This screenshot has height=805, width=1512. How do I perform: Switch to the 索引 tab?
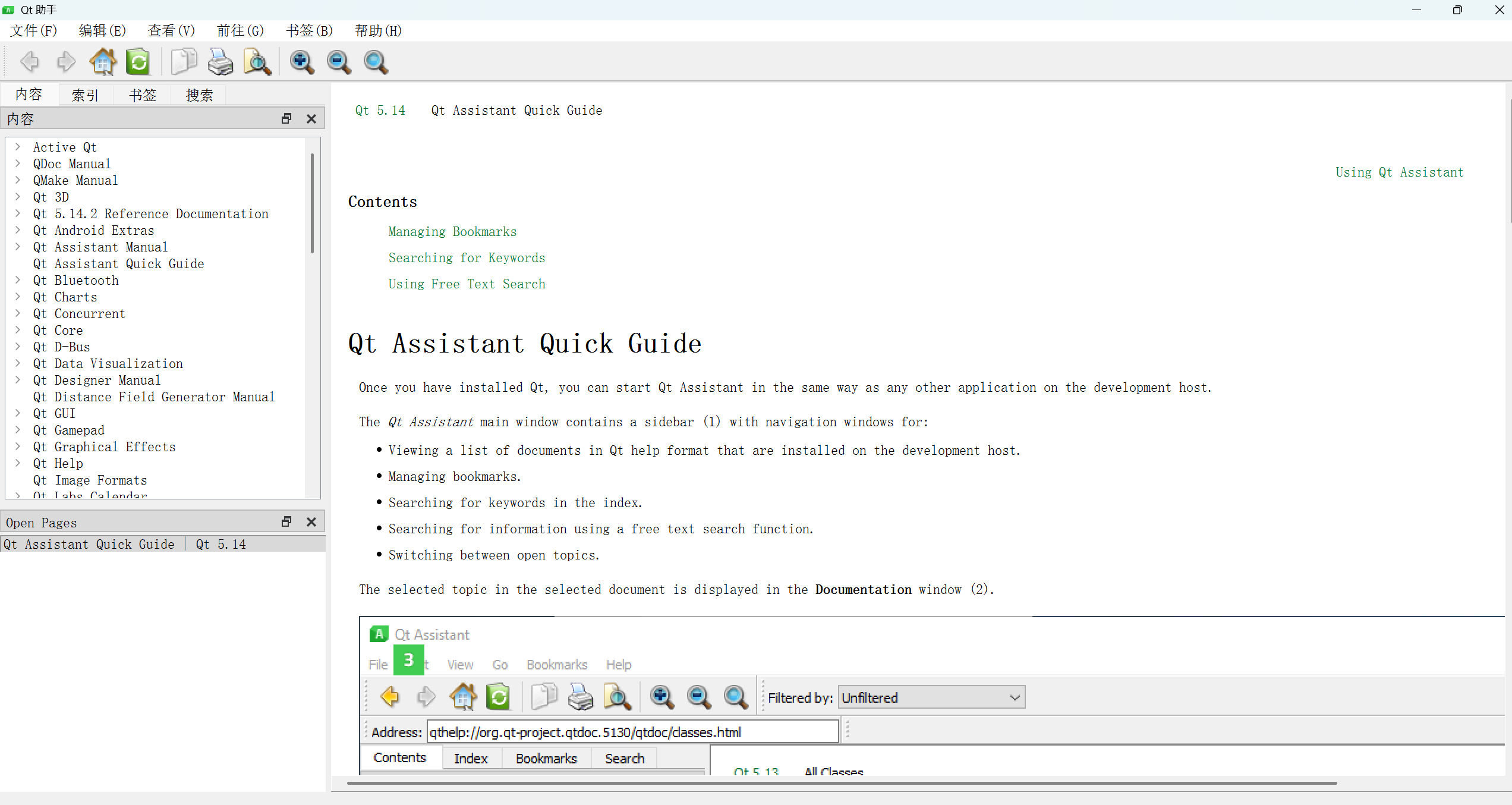pos(85,95)
